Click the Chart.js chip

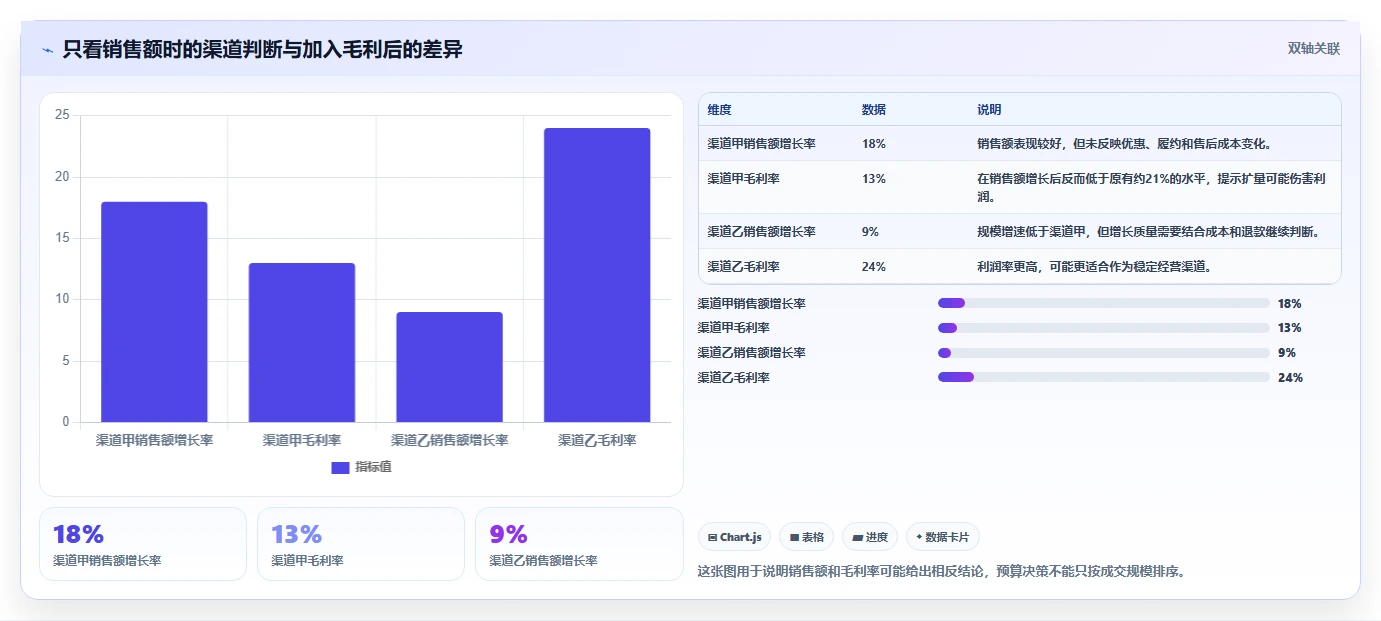(x=734, y=537)
